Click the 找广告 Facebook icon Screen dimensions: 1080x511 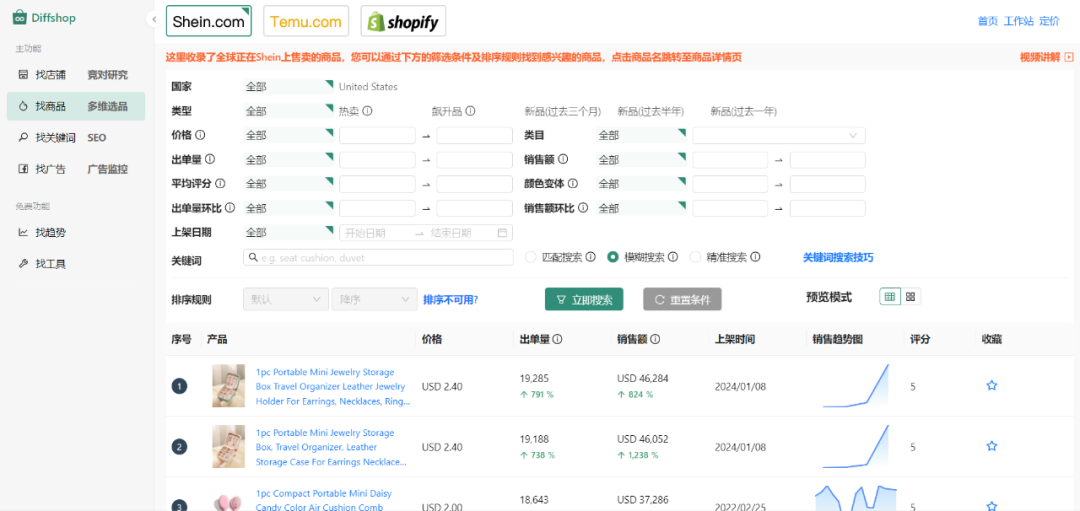pos(23,169)
